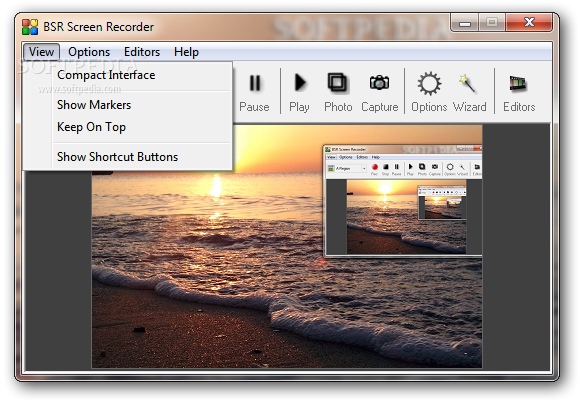Open the Options menu
This screenshot has width=580, height=402.
[89, 52]
